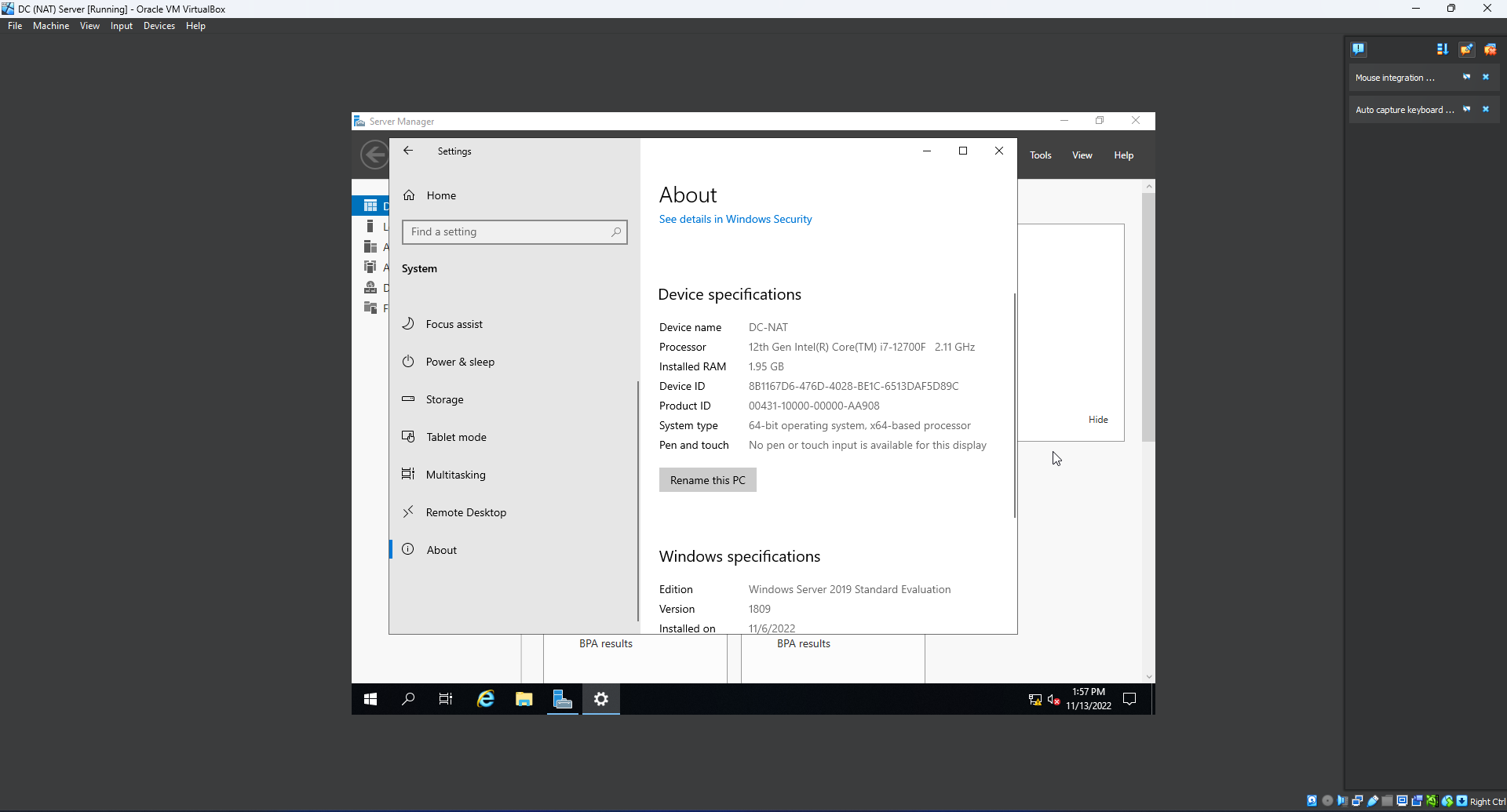Click the left BPA results label
Screen dimensions: 1507x812
point(606,643)
